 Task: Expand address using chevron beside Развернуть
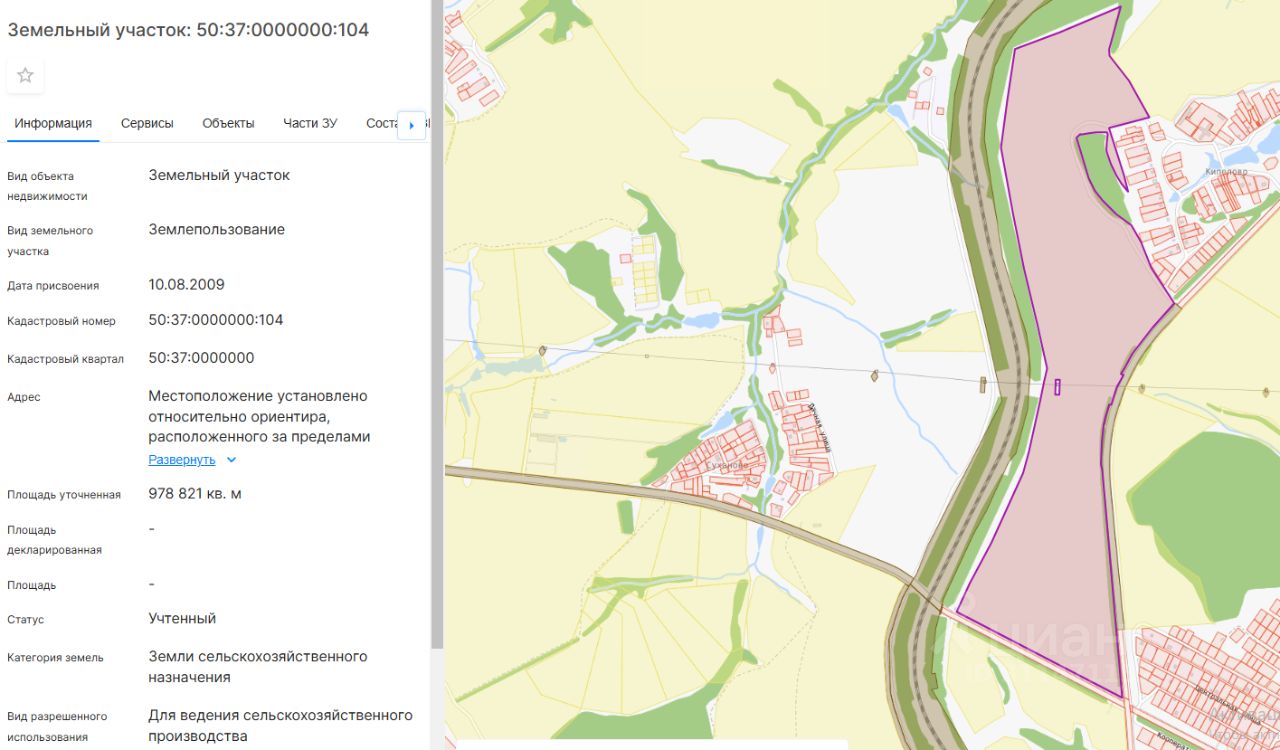231,460
